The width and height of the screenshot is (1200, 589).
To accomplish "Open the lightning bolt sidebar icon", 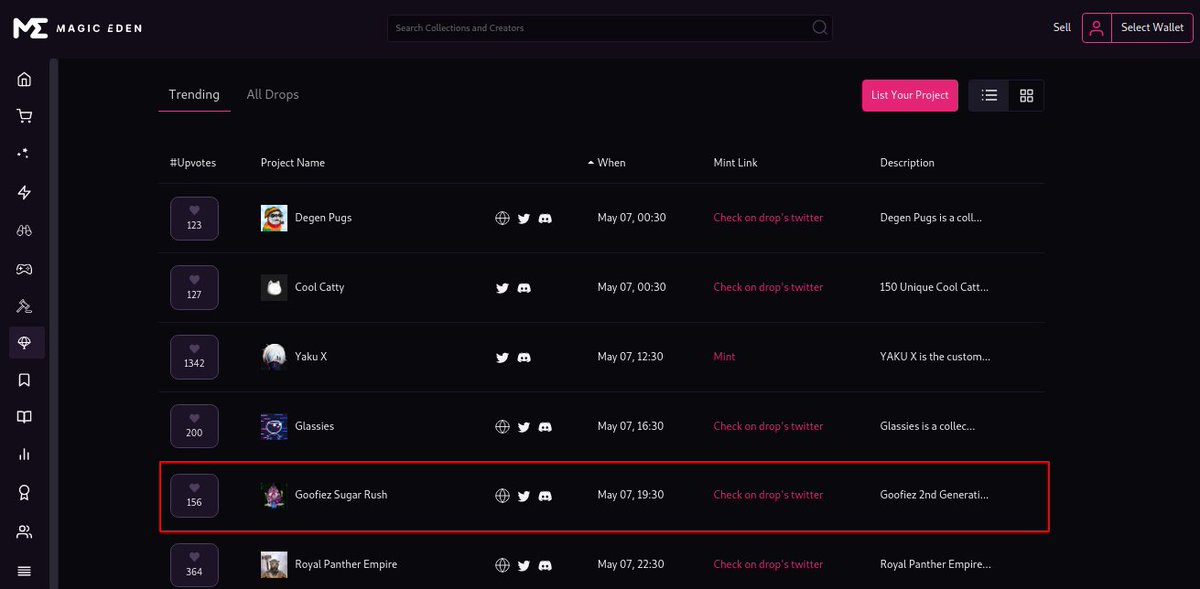I will click(24, 192).
